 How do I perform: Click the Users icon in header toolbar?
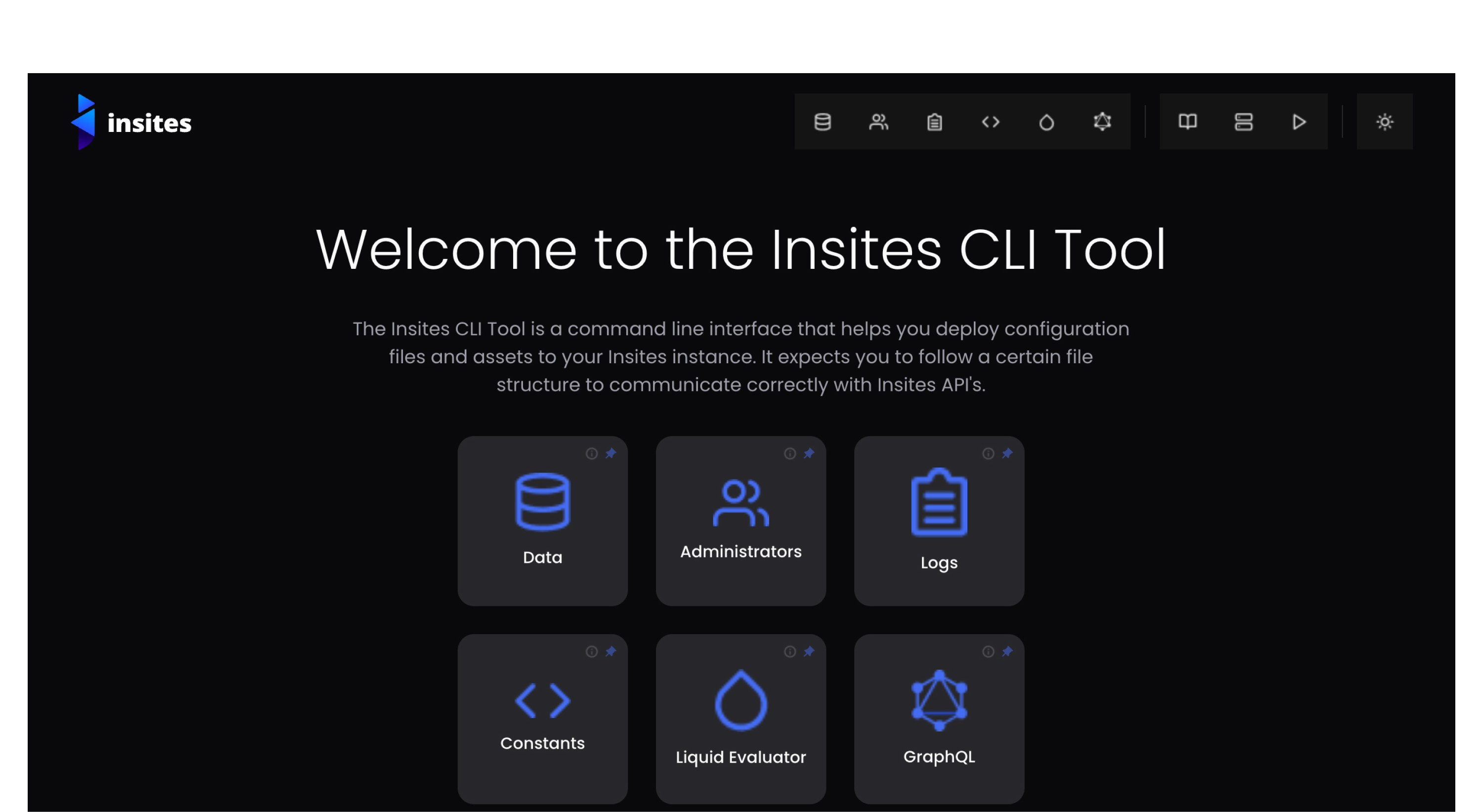[x=878, y=122]
